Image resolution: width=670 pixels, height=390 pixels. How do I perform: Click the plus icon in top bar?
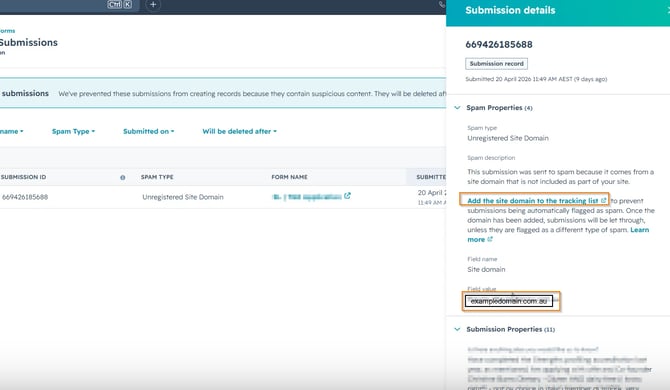[153, 5]
